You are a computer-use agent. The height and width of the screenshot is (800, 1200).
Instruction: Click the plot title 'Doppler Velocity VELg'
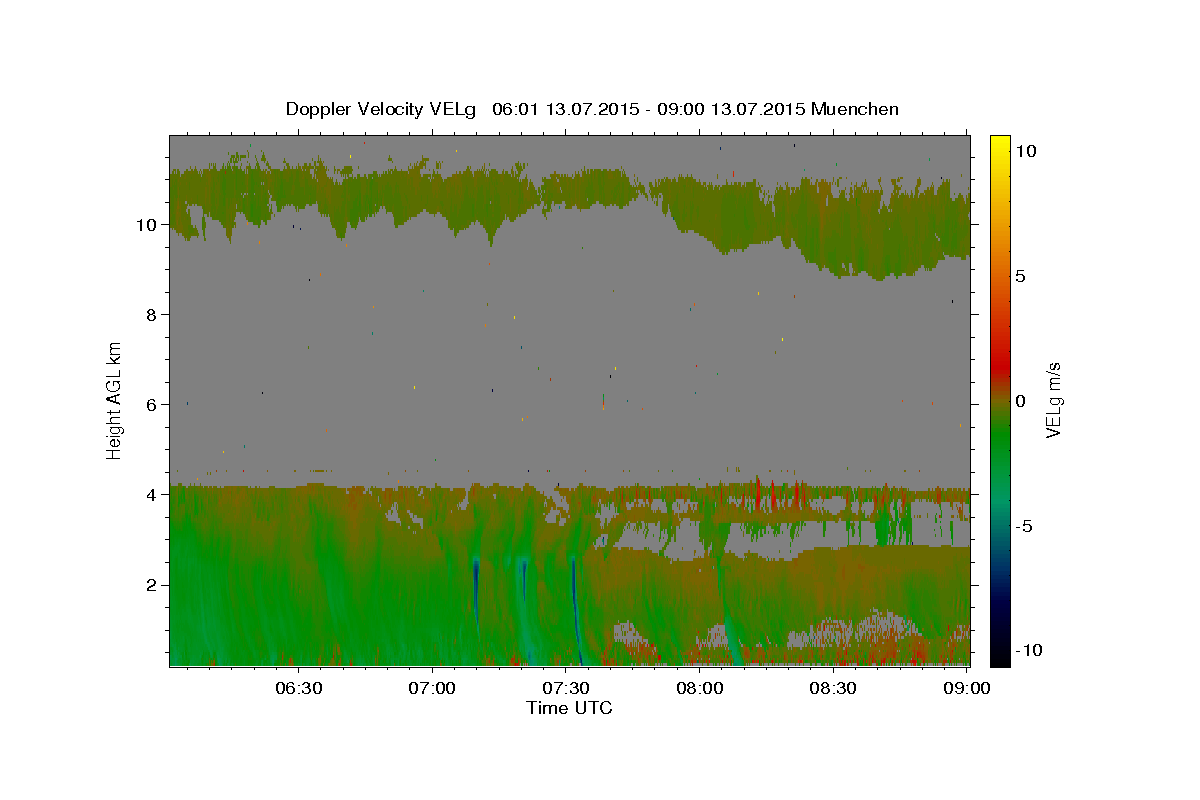(x=382, y=109)
